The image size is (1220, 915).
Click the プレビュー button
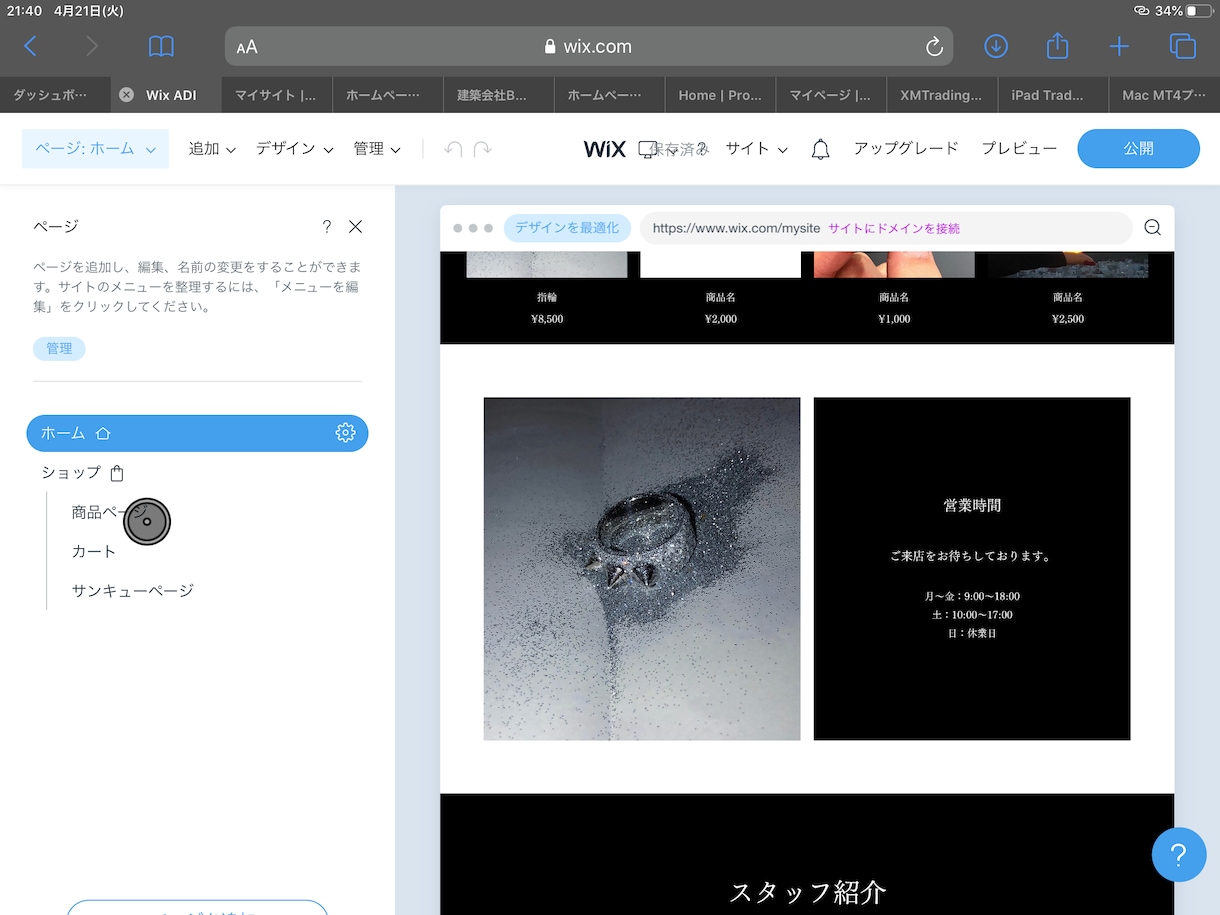coord(1019,148)
